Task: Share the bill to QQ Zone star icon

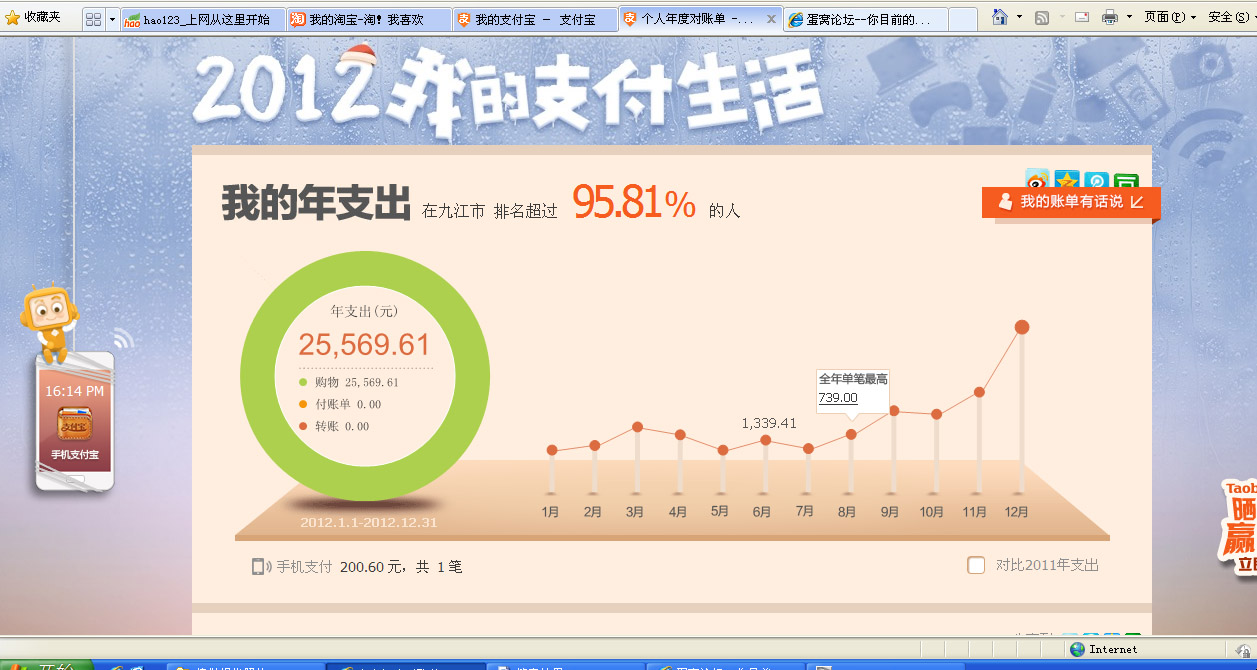Action: pos(1067,180)
